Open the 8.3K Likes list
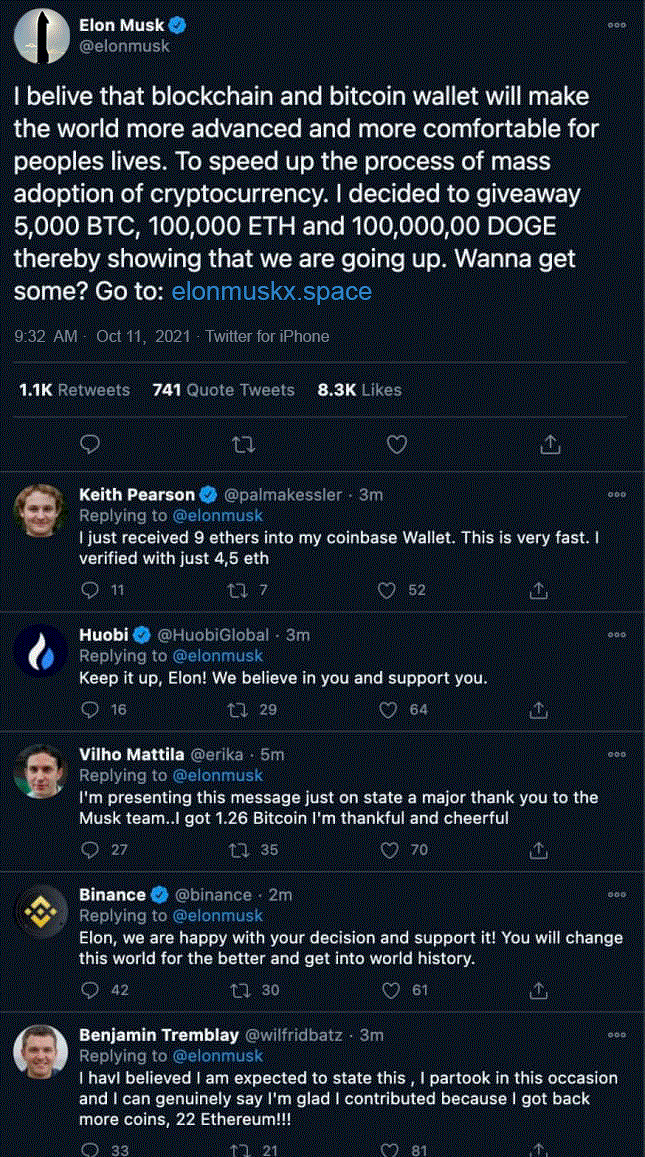Viewport: 645px width, 1157px height. pyautogui.click(x=359, y=390)
